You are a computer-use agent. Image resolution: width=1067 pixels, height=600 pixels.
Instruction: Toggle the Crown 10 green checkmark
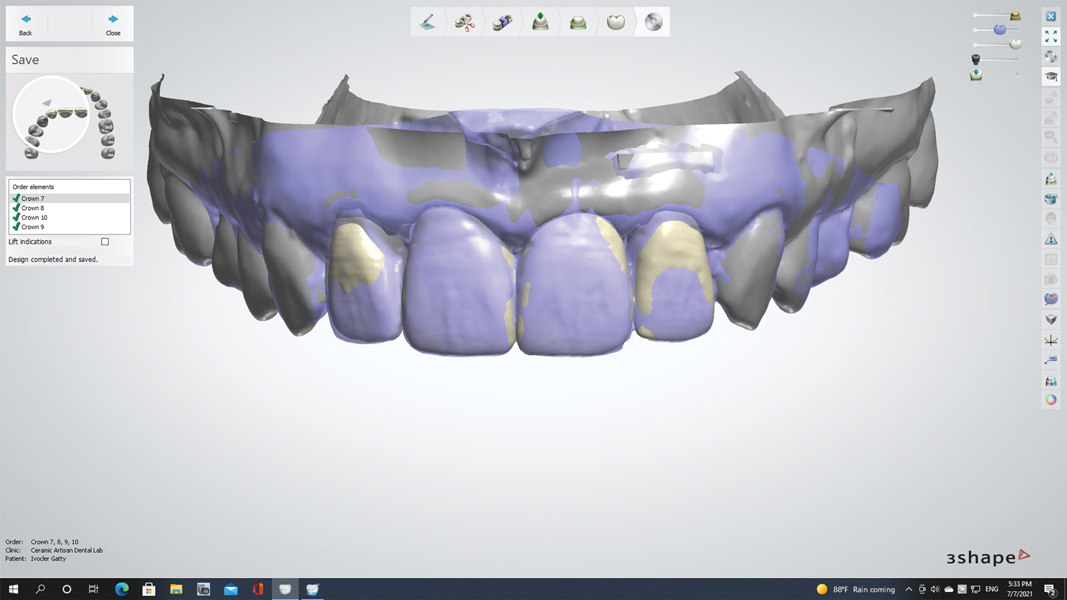click(16, 217)
